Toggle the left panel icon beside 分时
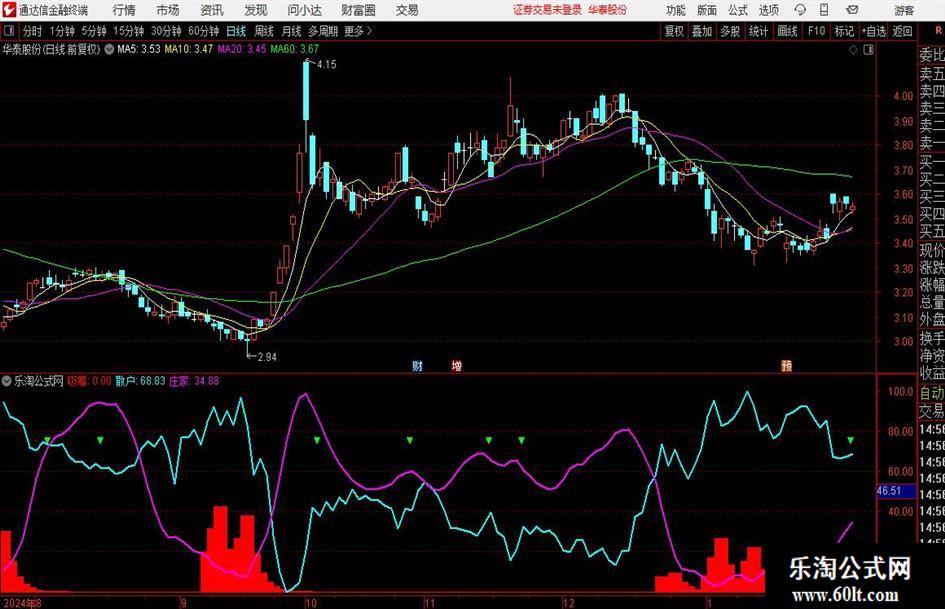 9,31
